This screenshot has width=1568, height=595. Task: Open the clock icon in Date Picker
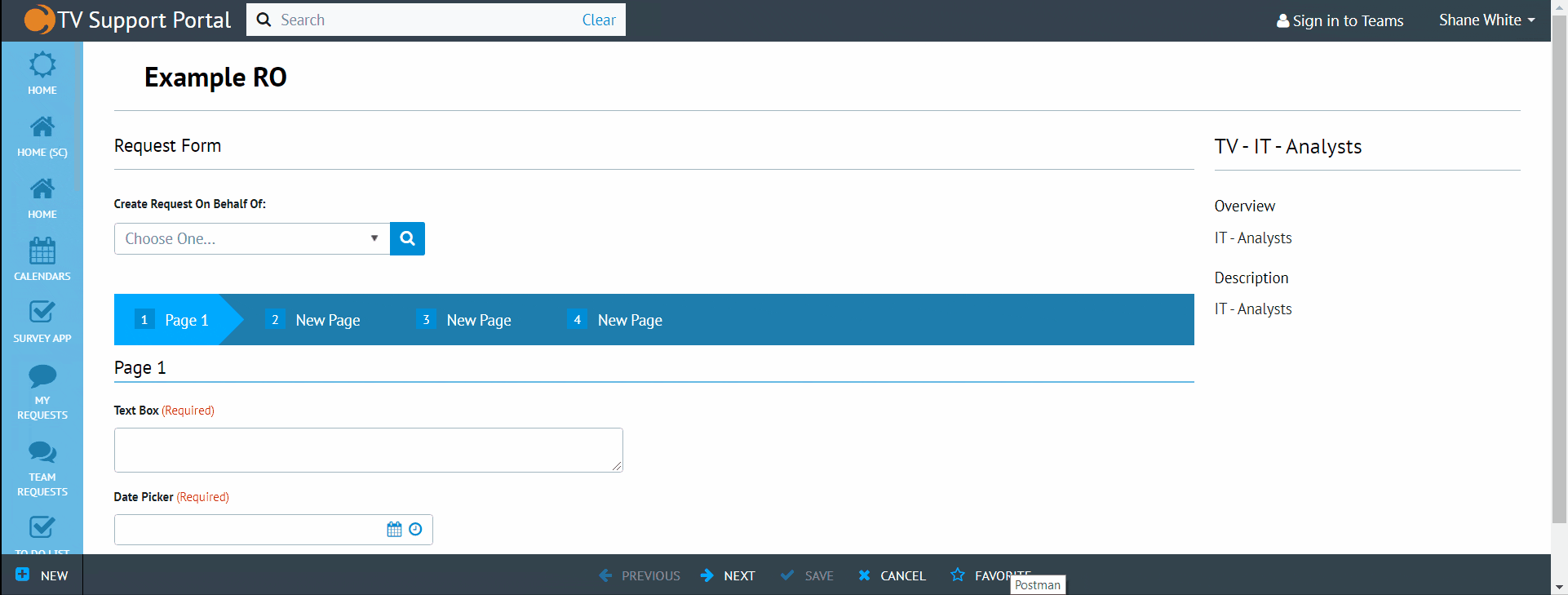[415, 530]
